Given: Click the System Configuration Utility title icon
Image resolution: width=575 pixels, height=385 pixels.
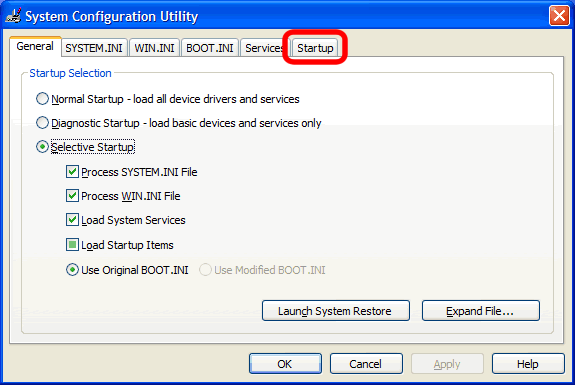Looking at the screenshot, I should click(14, 16).
